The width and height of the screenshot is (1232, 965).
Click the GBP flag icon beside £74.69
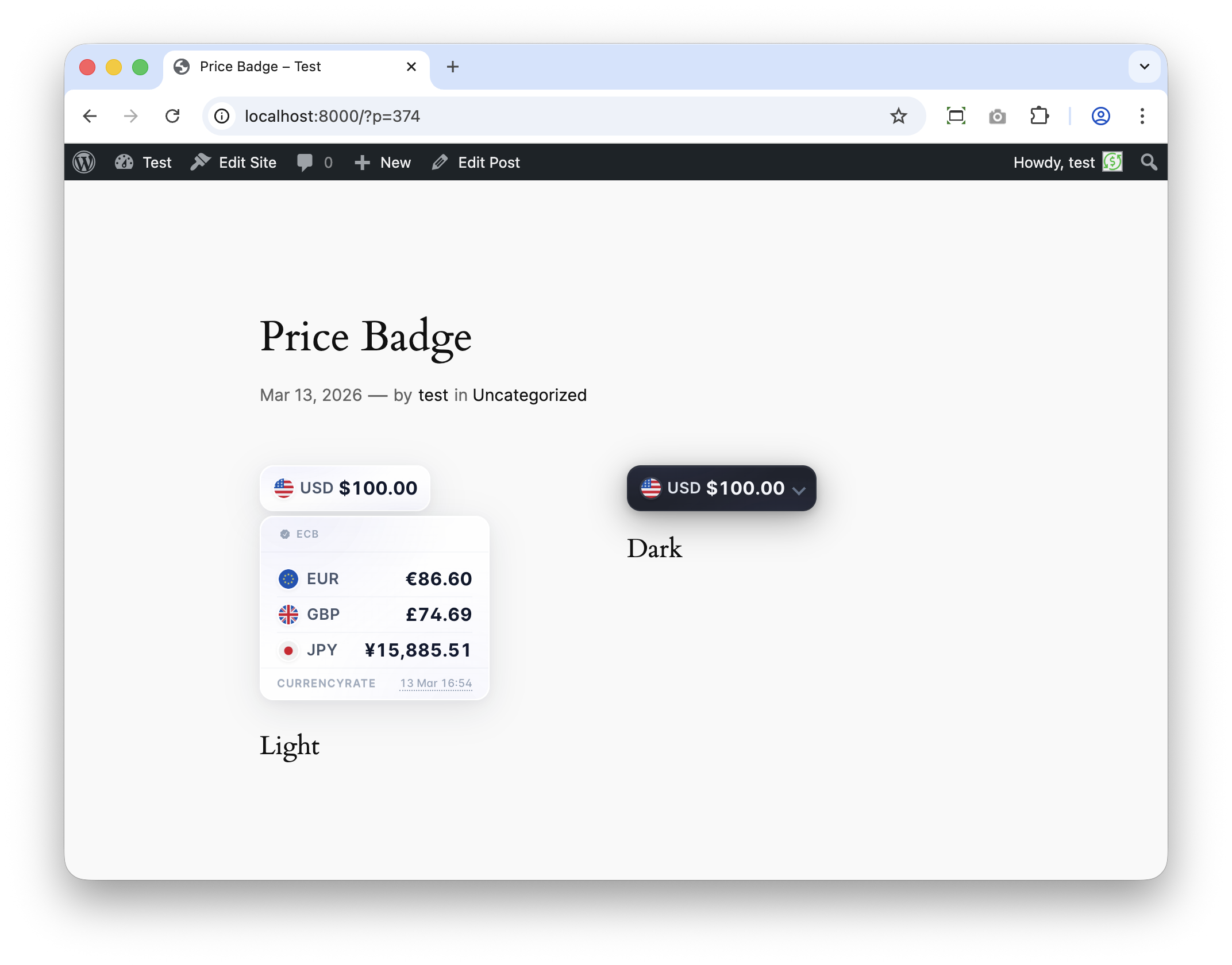click(x=289, y=614)
